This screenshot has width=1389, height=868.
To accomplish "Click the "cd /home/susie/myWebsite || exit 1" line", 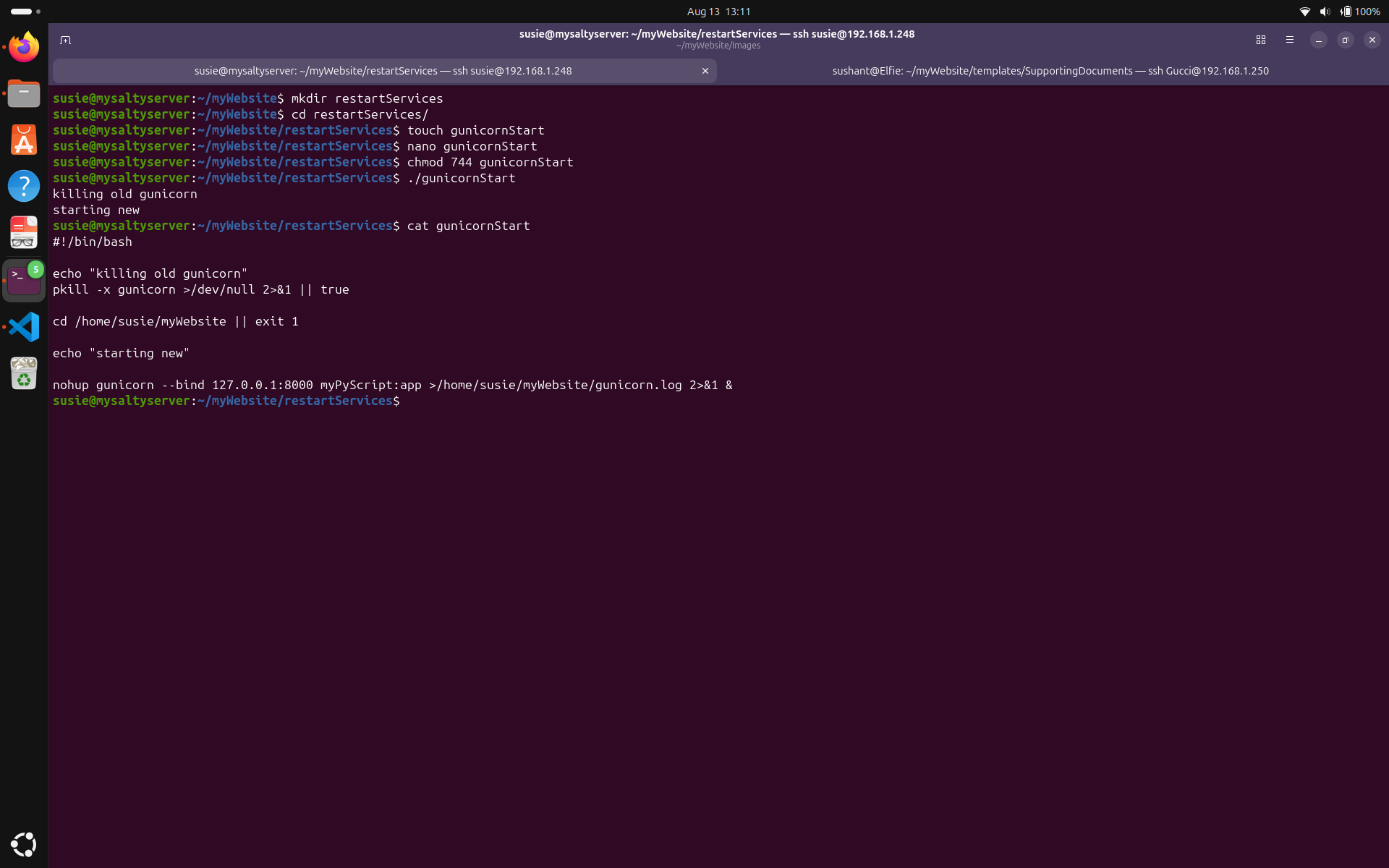I will (176, 322).
